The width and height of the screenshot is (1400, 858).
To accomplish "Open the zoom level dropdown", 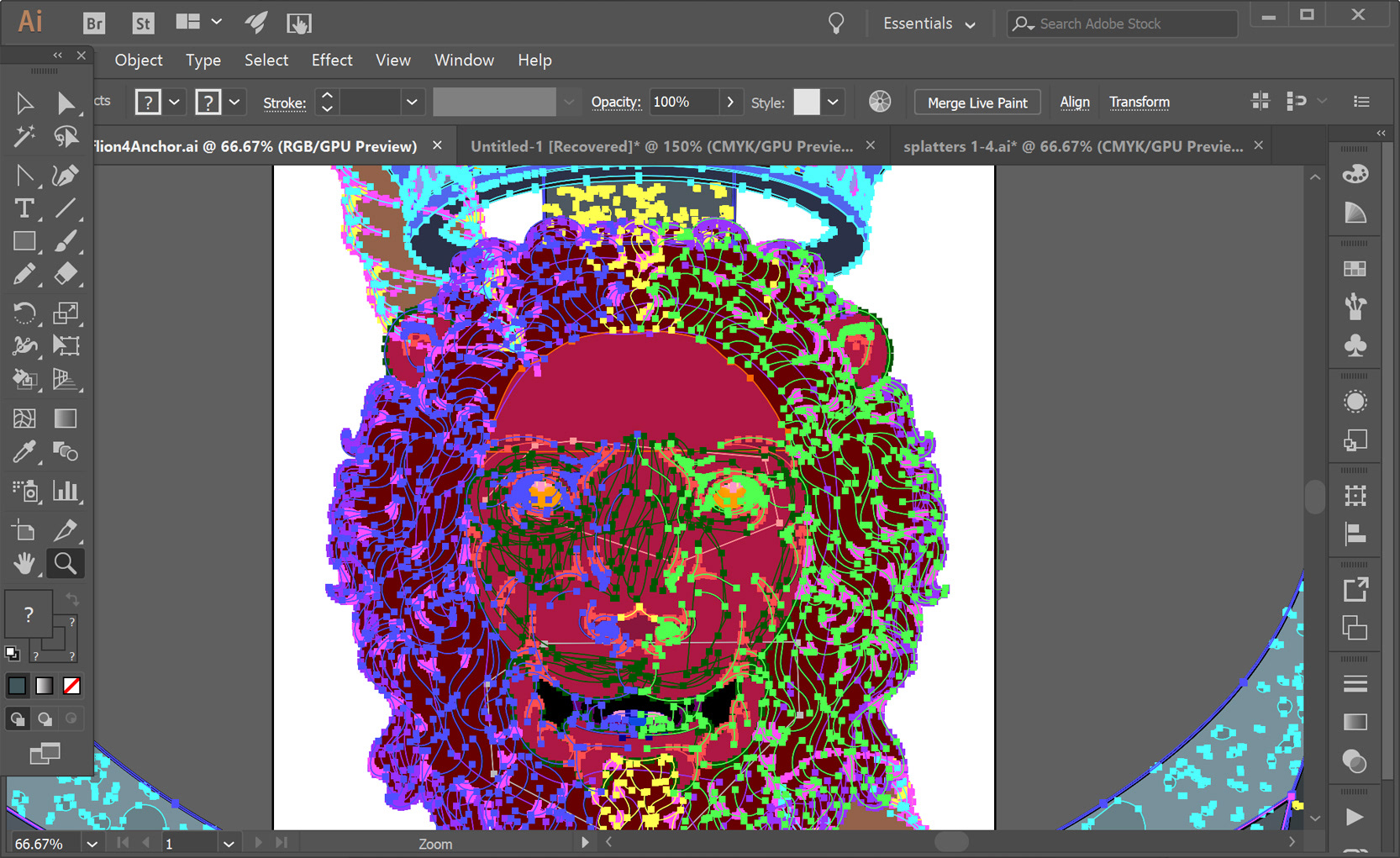I will [x=92, y=844].
